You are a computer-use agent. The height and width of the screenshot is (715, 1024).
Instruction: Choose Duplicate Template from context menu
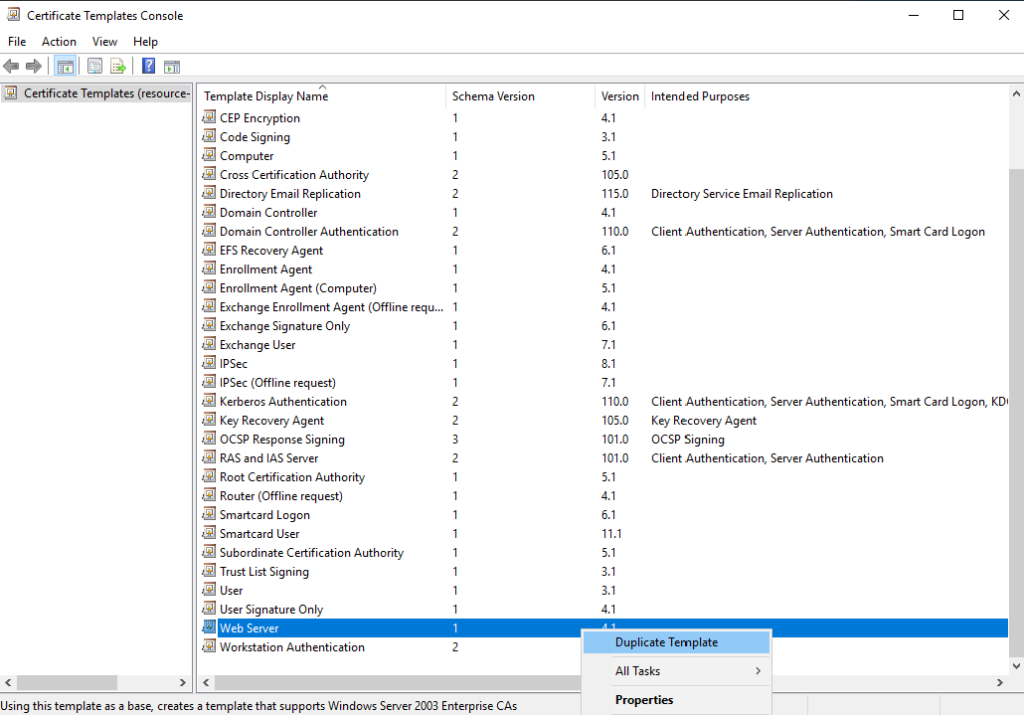tap(666, 642)
